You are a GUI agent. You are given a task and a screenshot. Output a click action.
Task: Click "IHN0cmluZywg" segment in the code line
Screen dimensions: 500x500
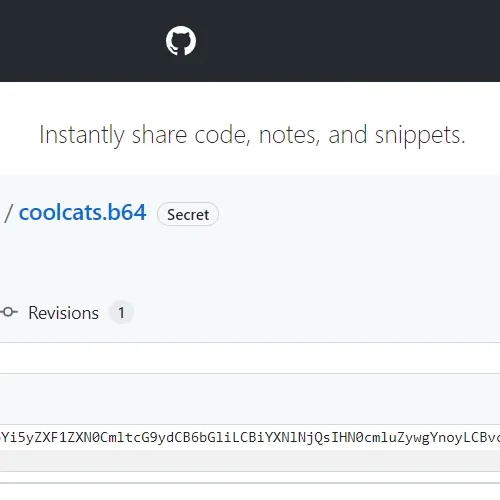(380, 437)
